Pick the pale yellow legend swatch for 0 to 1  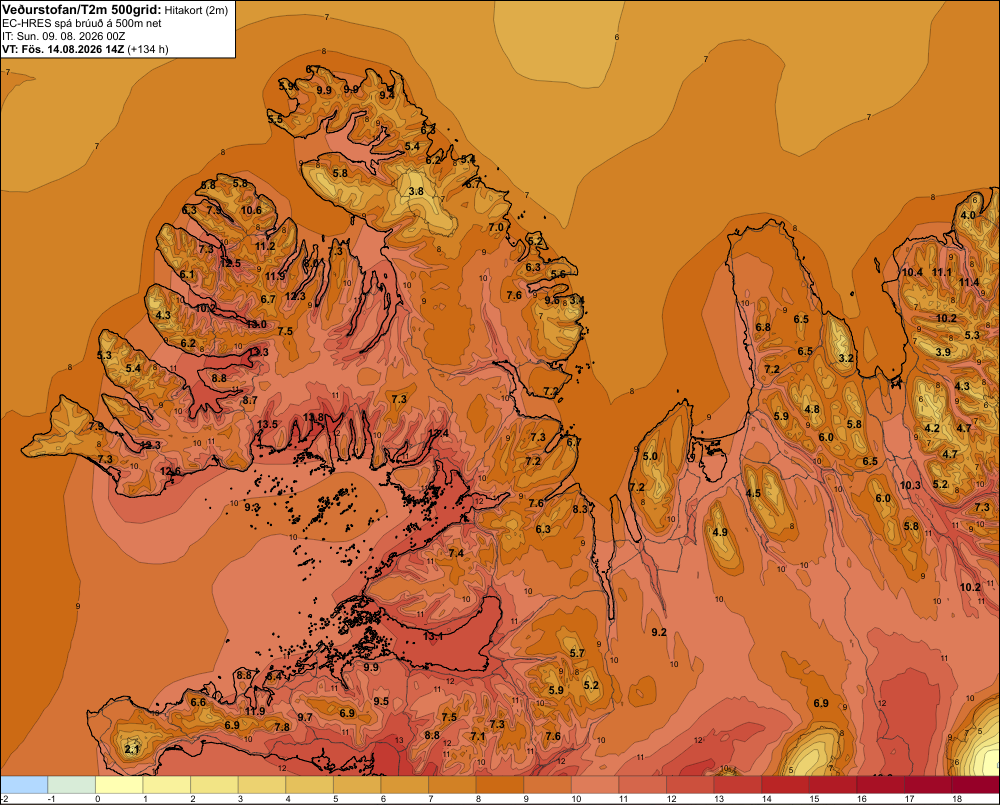coord(119,784)
